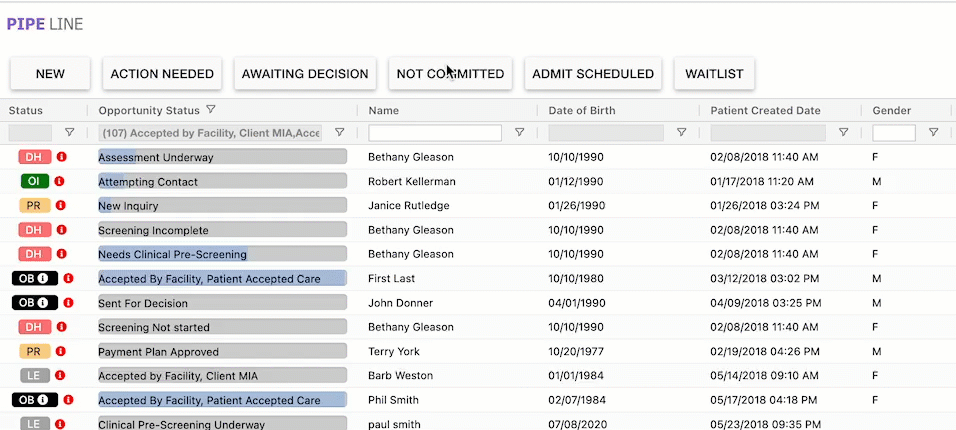Open the ADMIT SCHEDULED view
The height and width of the screenshot is (430, 956).
click(593, 73)
